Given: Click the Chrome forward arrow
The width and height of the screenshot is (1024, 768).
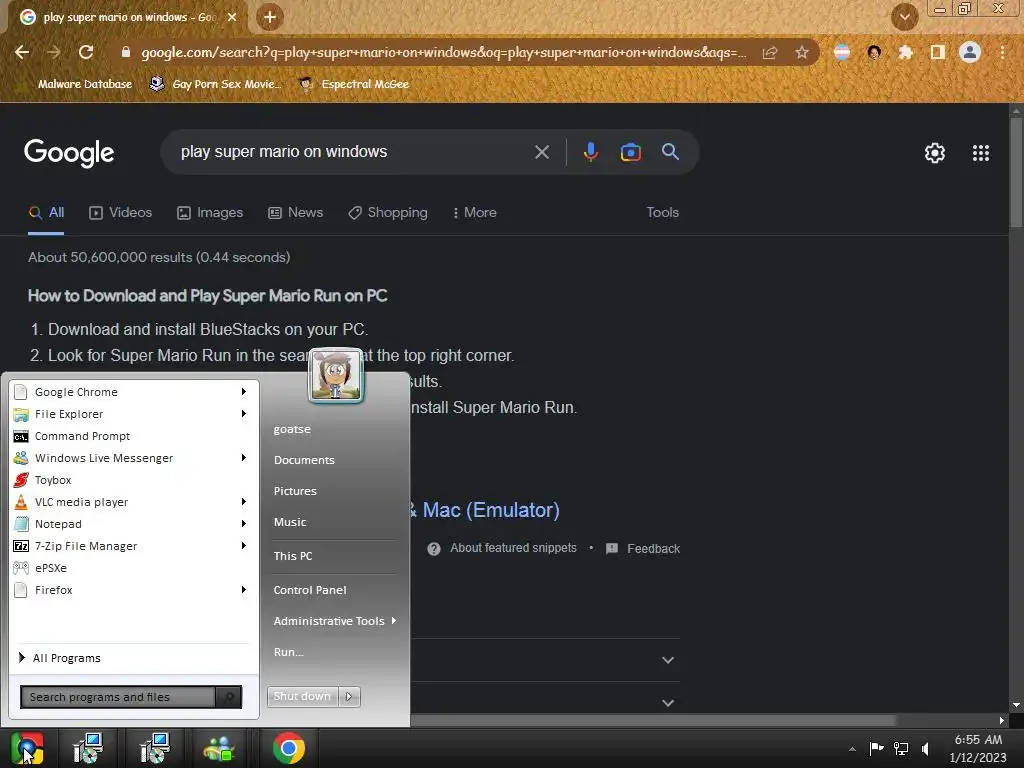Looking at the screenshot, I should click(54, 52).
